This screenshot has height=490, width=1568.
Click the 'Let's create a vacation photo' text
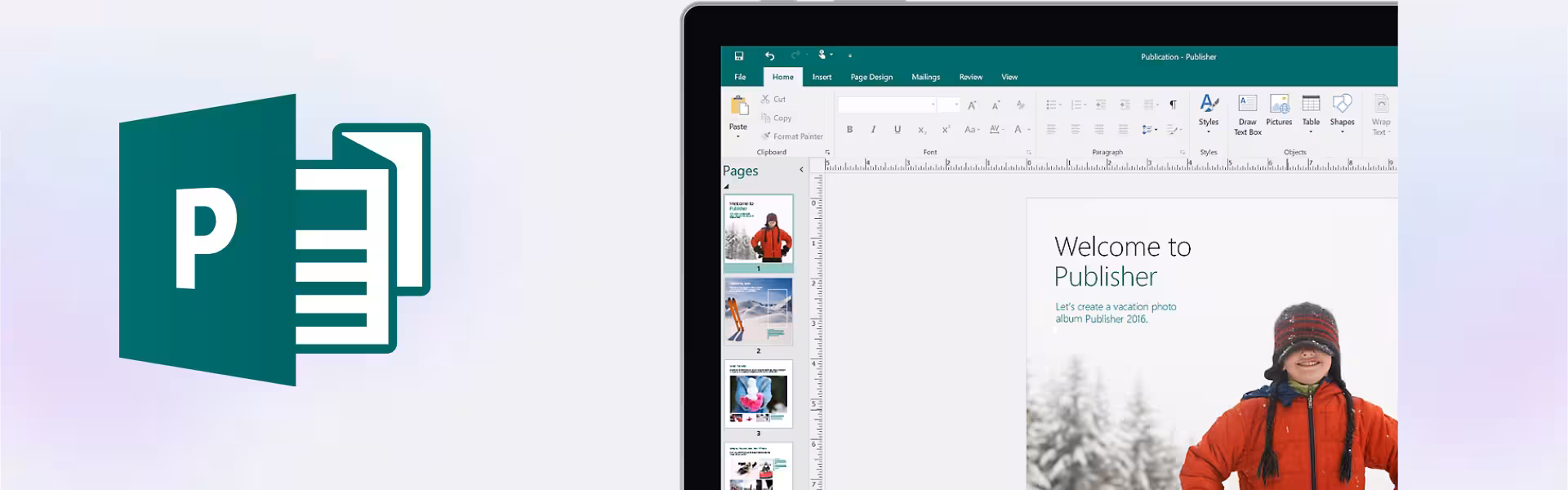(x=1116, y=307)
